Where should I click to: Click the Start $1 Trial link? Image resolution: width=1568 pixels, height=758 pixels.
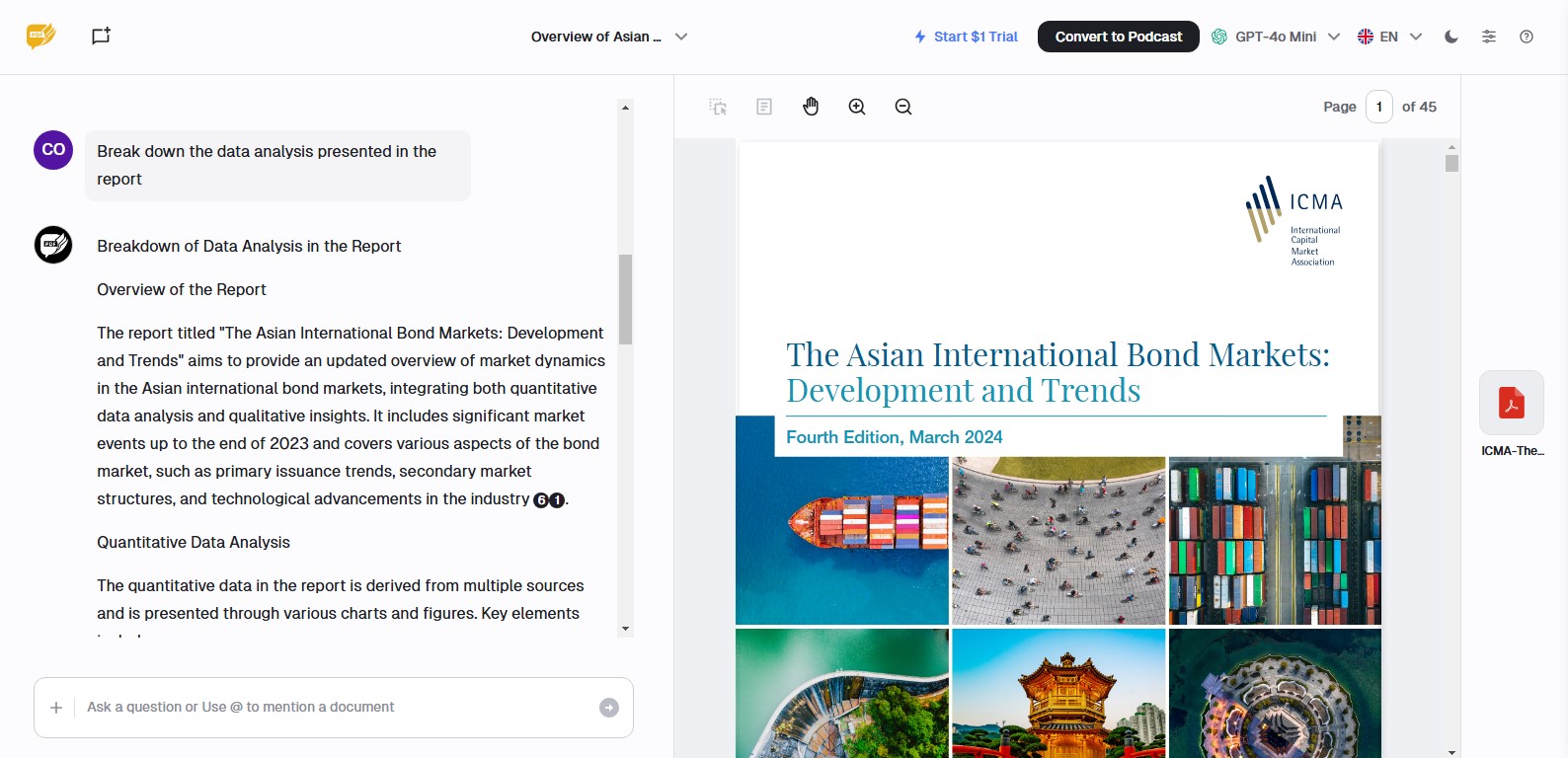coord(966,37)
